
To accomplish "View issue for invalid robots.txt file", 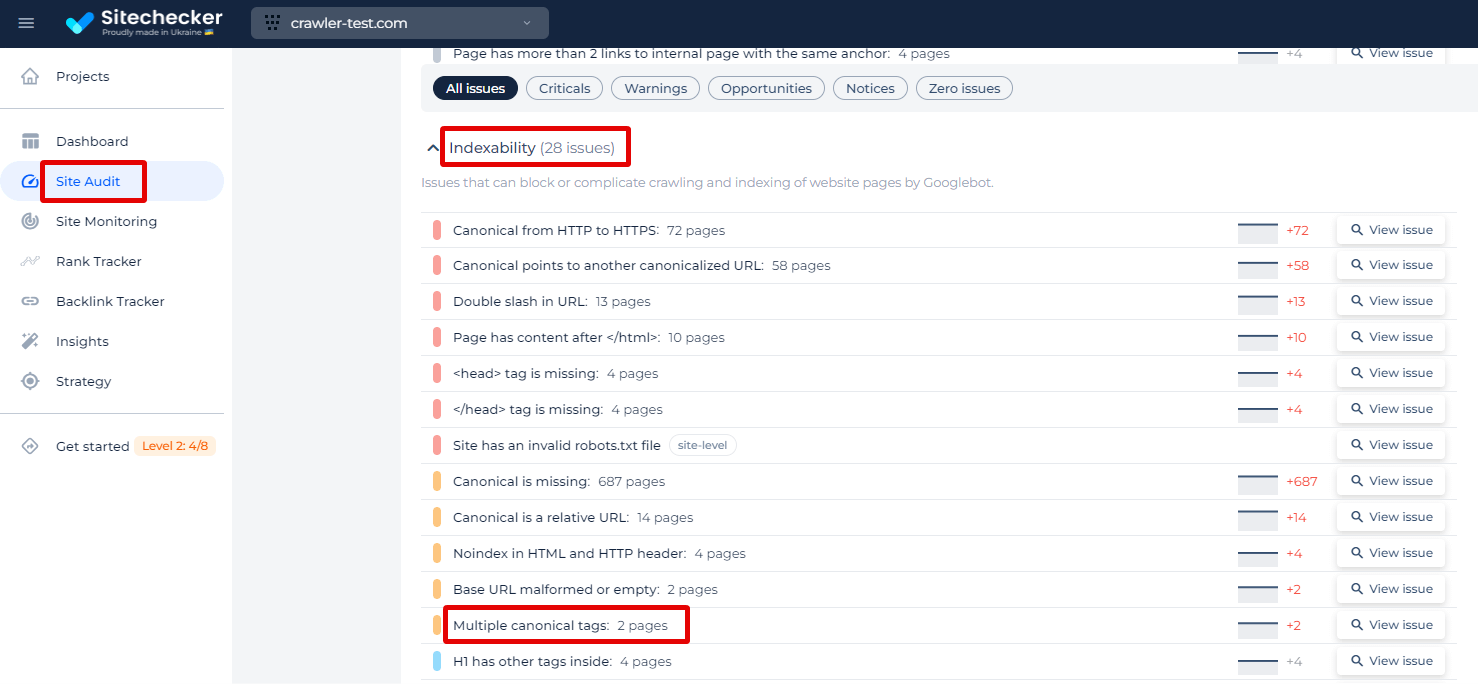I will click(1391, 445).
